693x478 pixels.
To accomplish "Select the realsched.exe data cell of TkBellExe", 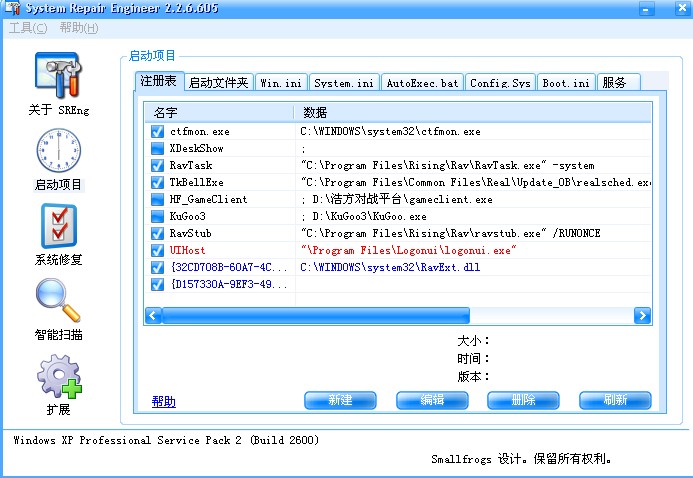I will (x=475, y=182).
